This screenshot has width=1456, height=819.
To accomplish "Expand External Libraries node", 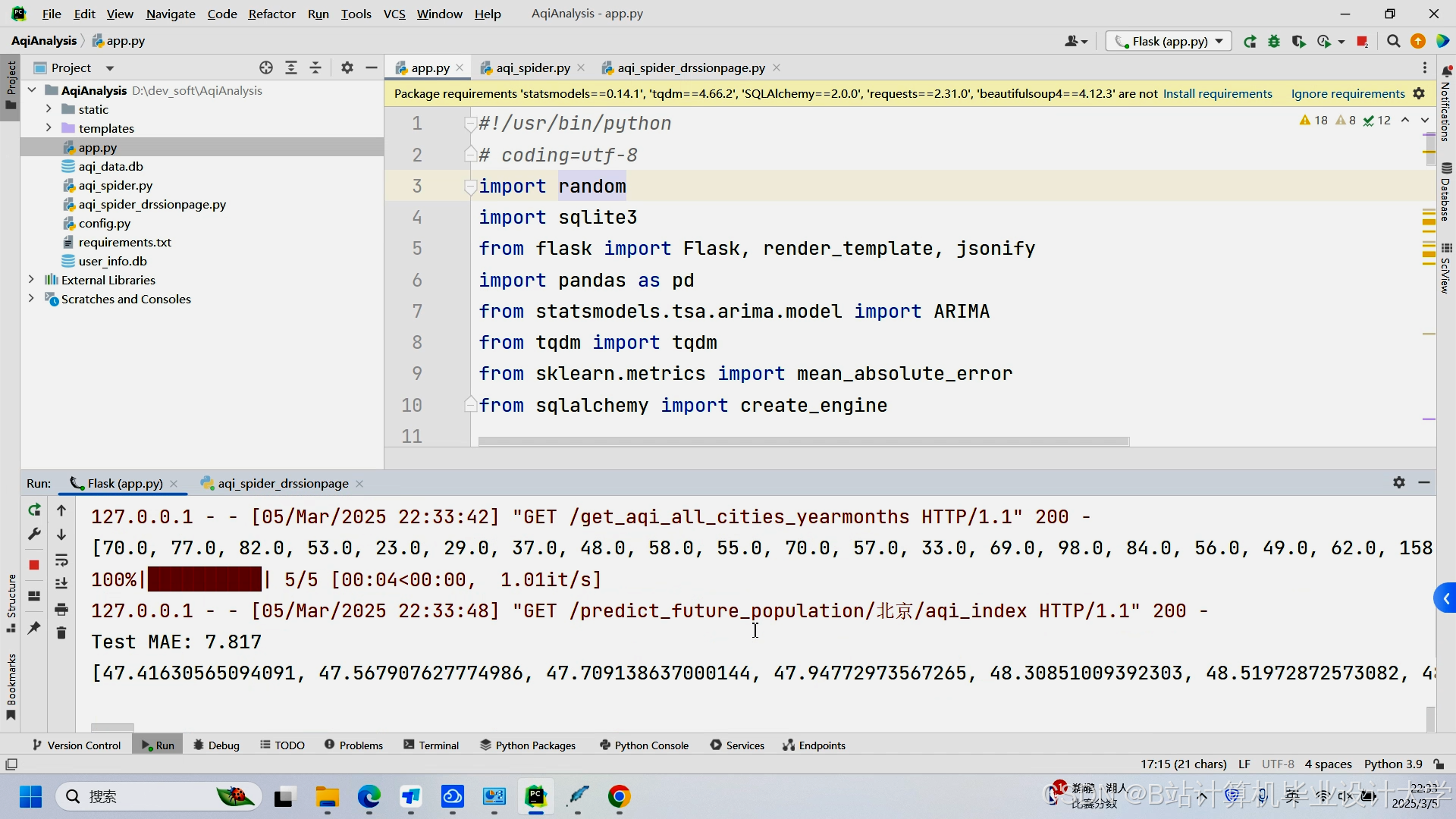I will 31,280.
